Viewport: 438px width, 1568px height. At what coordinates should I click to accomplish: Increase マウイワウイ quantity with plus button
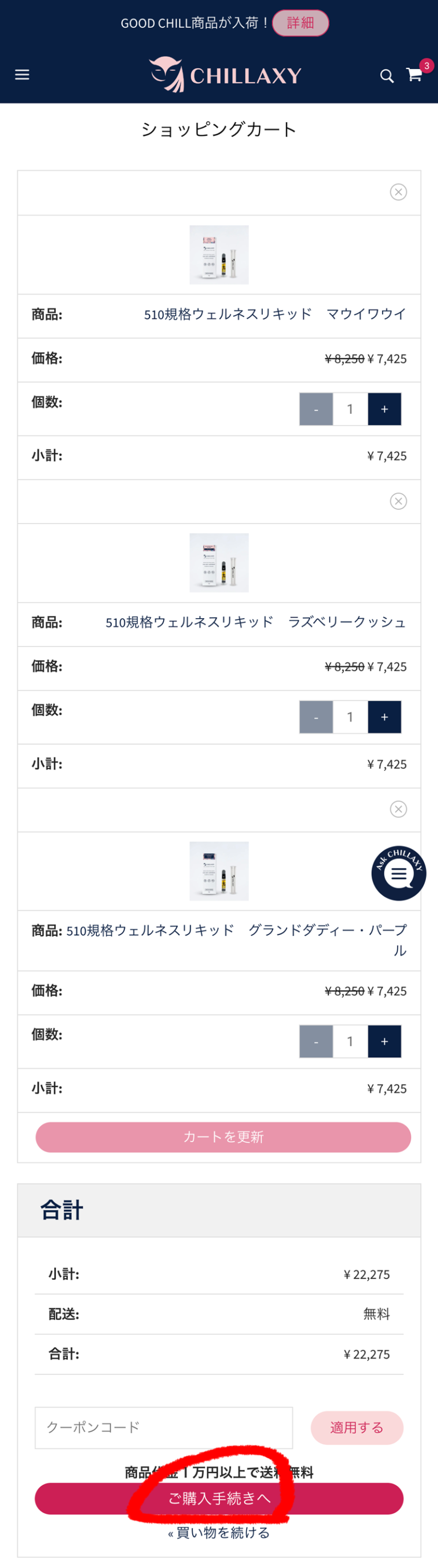tap(384, 409)
